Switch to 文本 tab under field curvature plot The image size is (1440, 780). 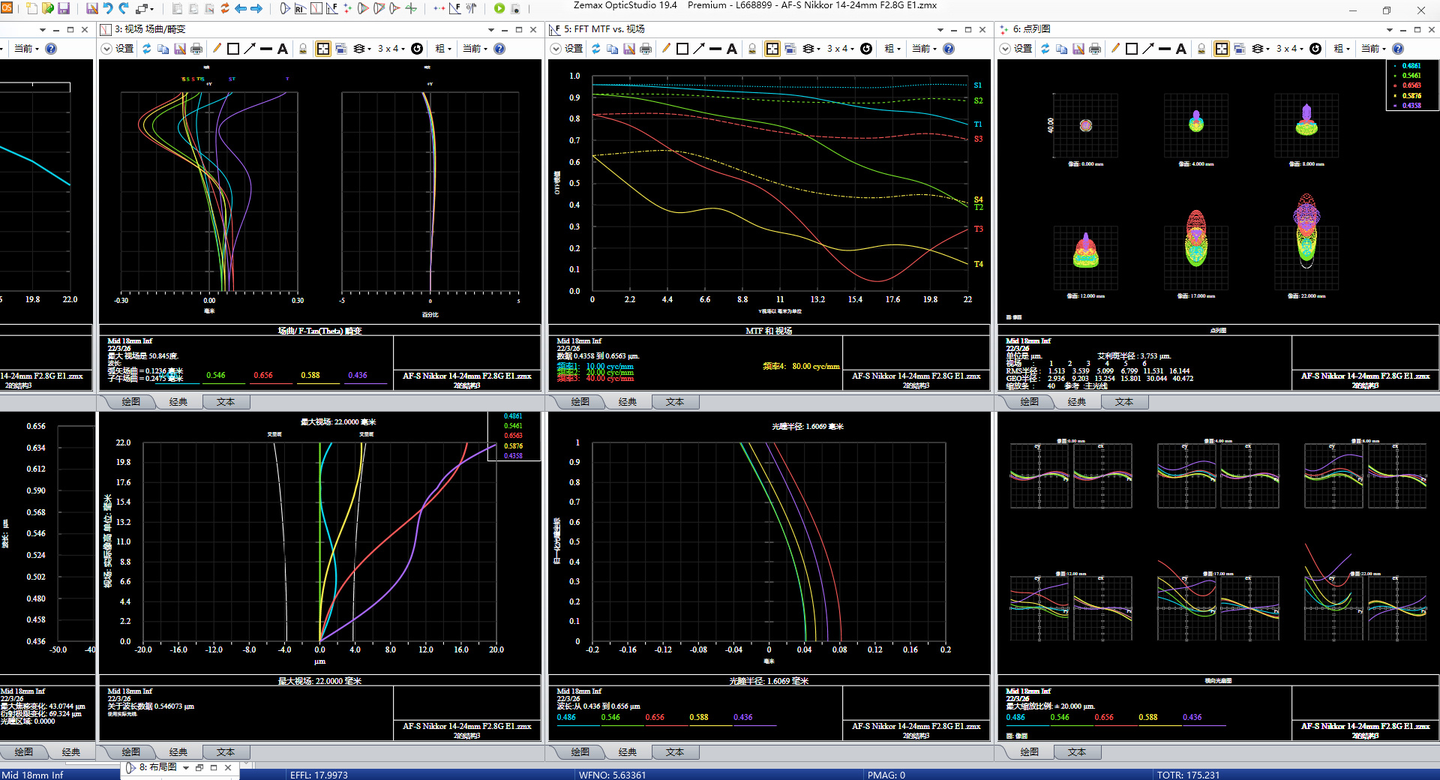point(225,402)
